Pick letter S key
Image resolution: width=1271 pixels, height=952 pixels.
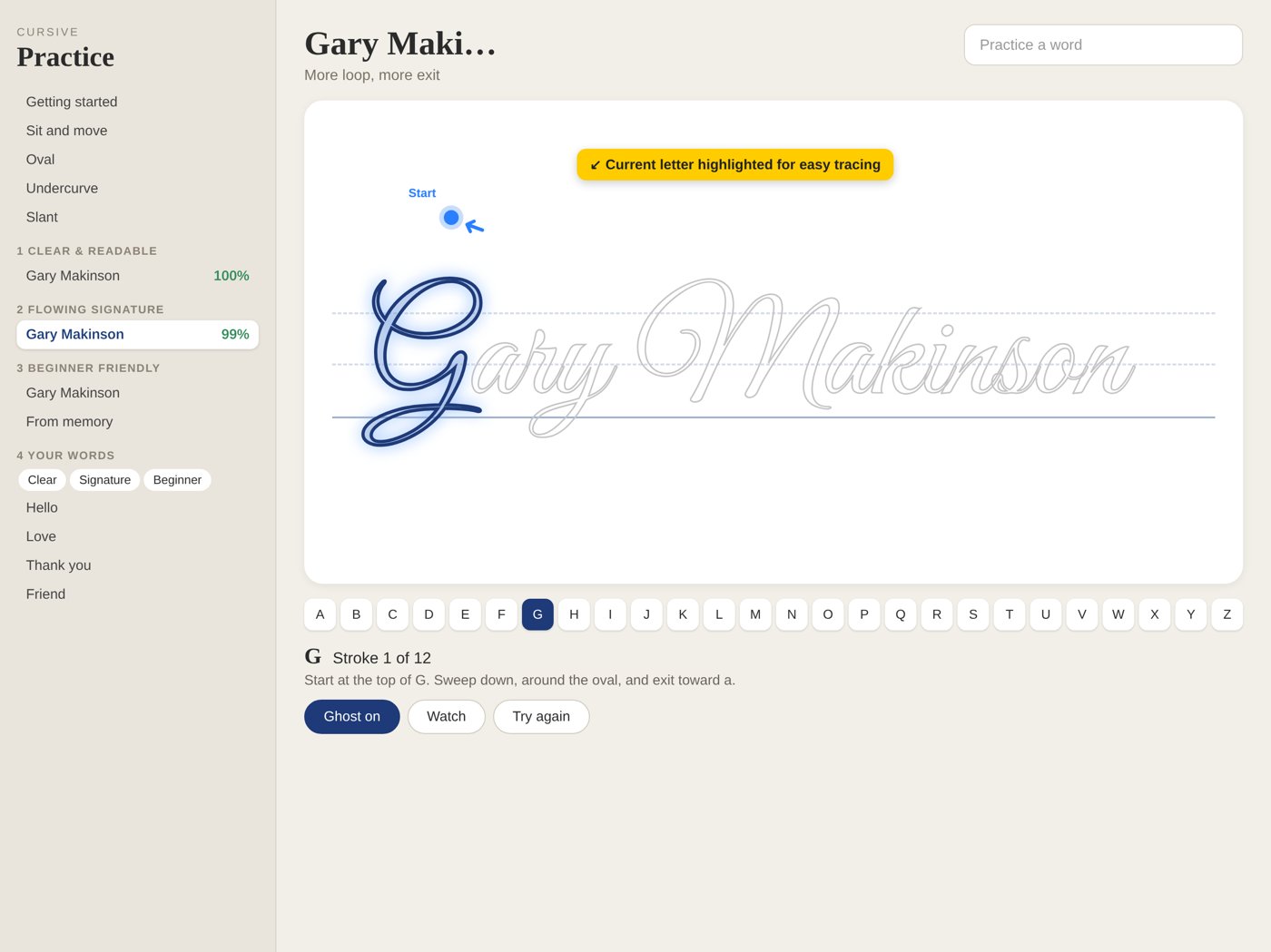point(973,614)
